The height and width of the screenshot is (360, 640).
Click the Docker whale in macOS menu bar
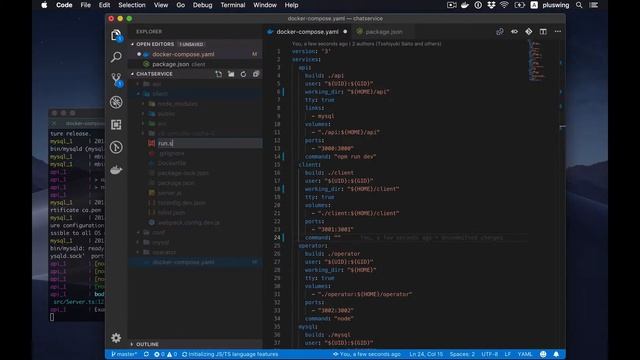(465, 5)
